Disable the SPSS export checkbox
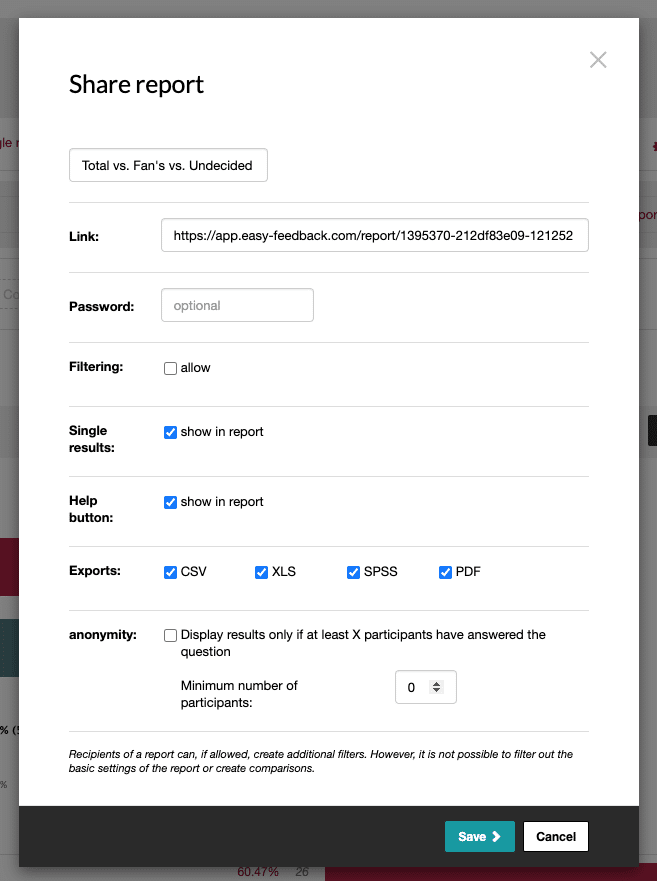Image resolution: width=657 pixels, height=881 pixels. click(354, 572)
